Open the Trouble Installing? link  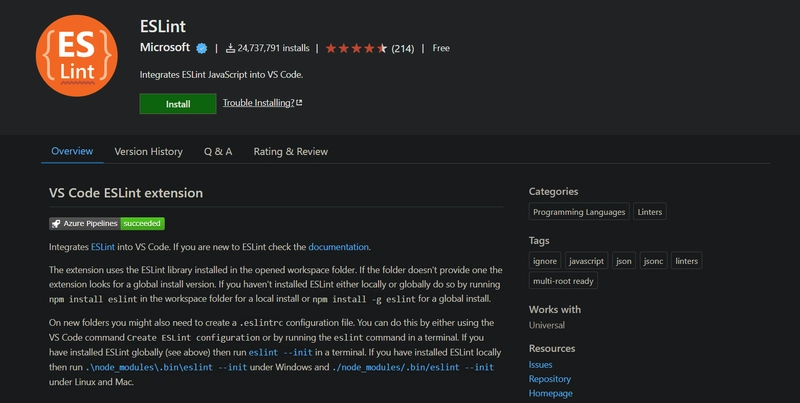(262, 103)
